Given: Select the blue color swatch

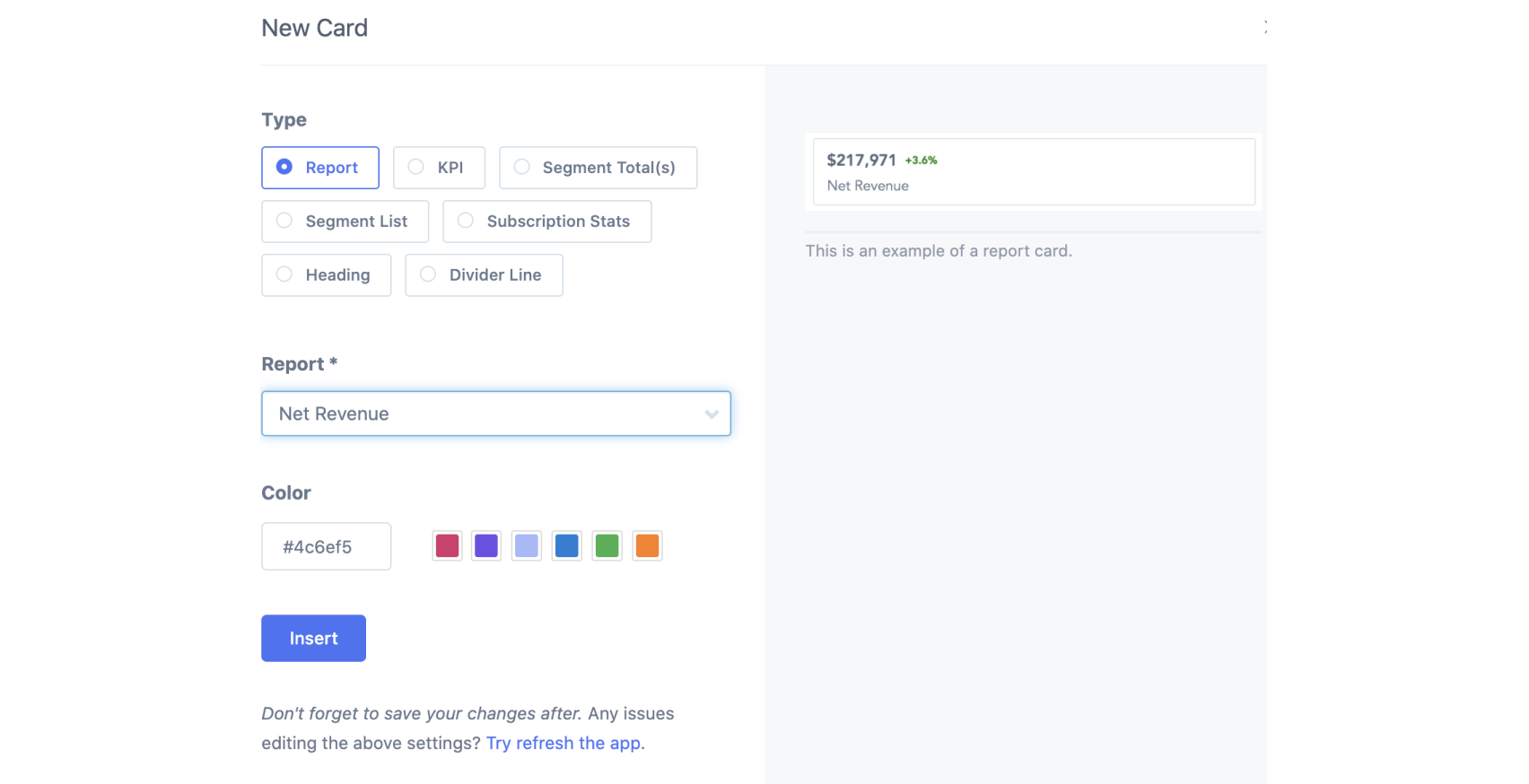Looking at the screenshot, I should 567,545.
